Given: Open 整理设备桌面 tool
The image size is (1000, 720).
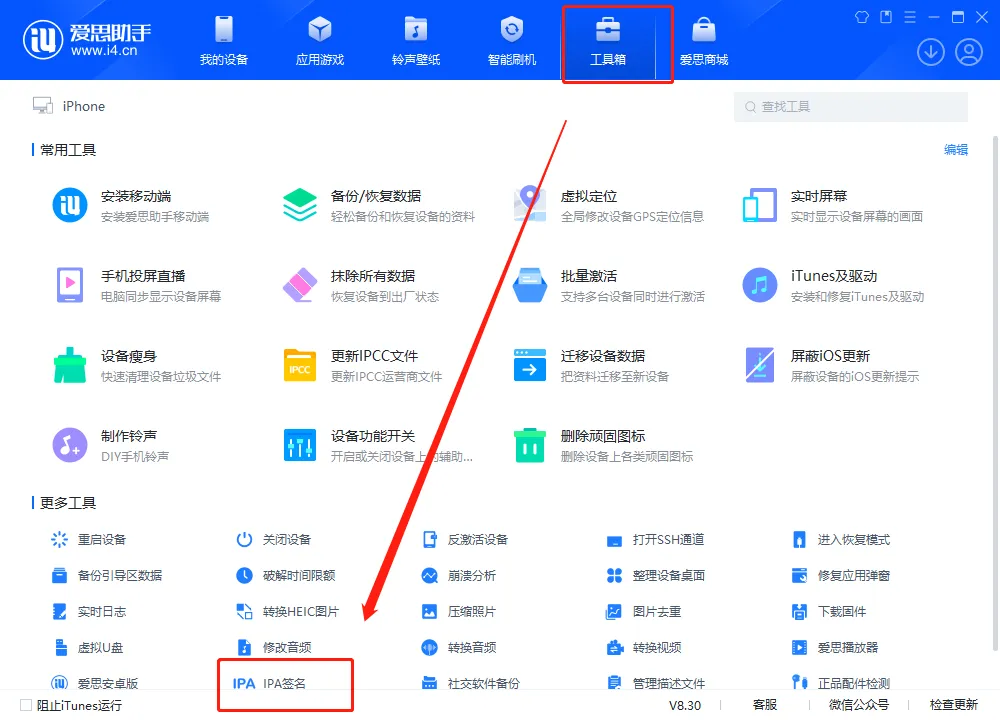Looking at the screenshot, I should (655, 575).
